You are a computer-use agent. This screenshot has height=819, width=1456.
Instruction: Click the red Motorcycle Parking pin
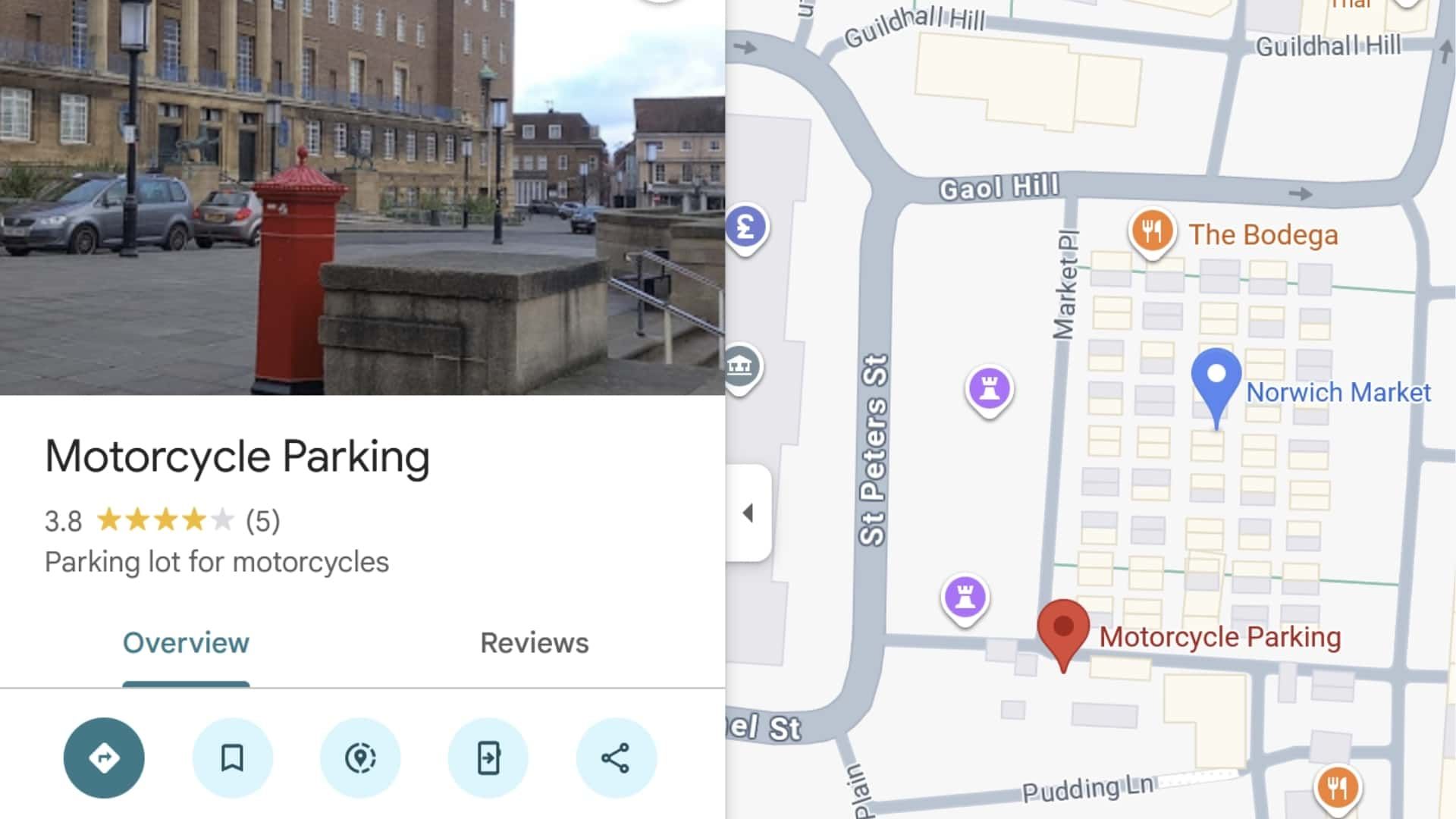click(x=1063, y=628)
